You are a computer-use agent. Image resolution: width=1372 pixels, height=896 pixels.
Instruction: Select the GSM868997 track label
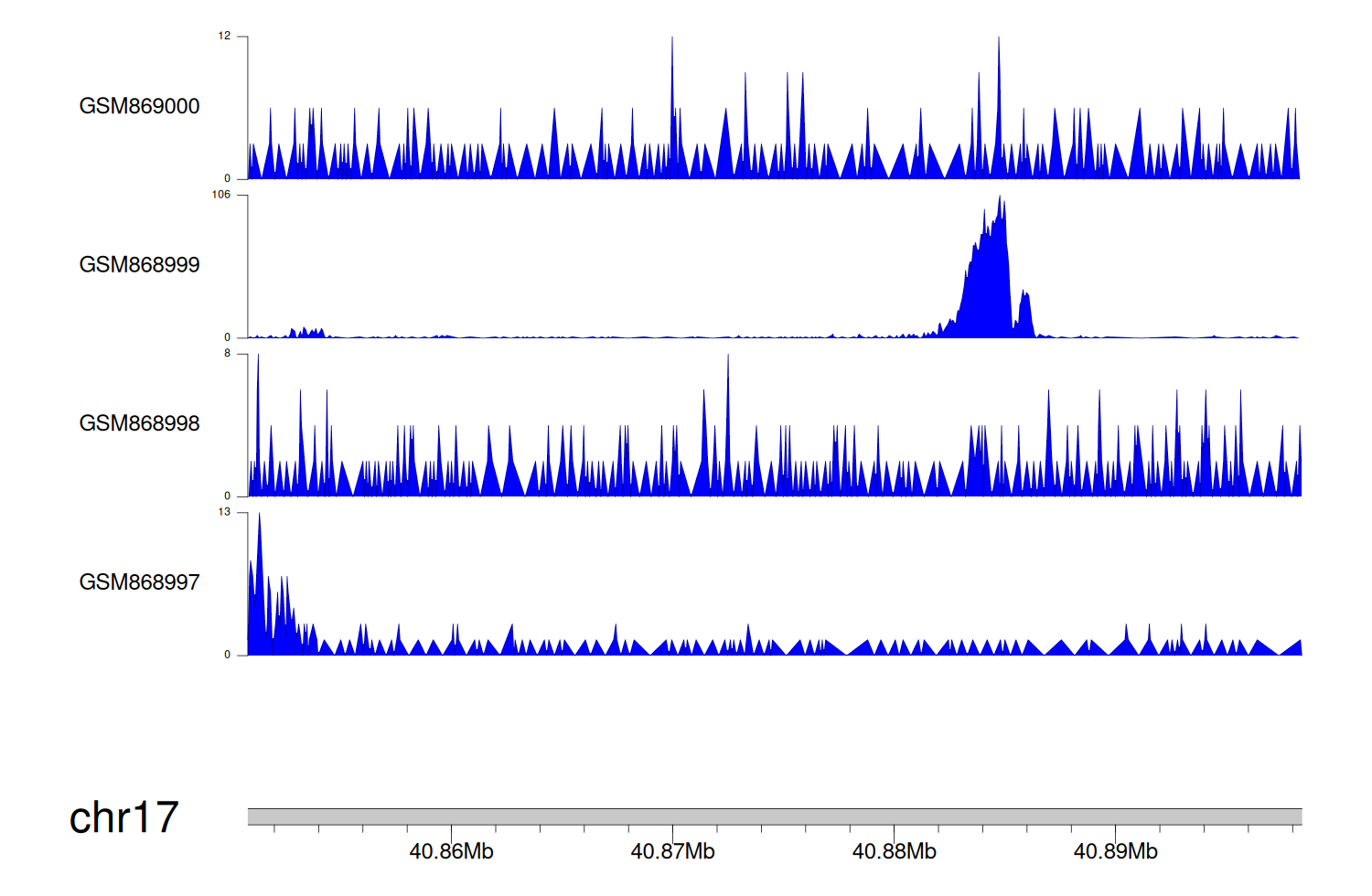coord(139,582)
